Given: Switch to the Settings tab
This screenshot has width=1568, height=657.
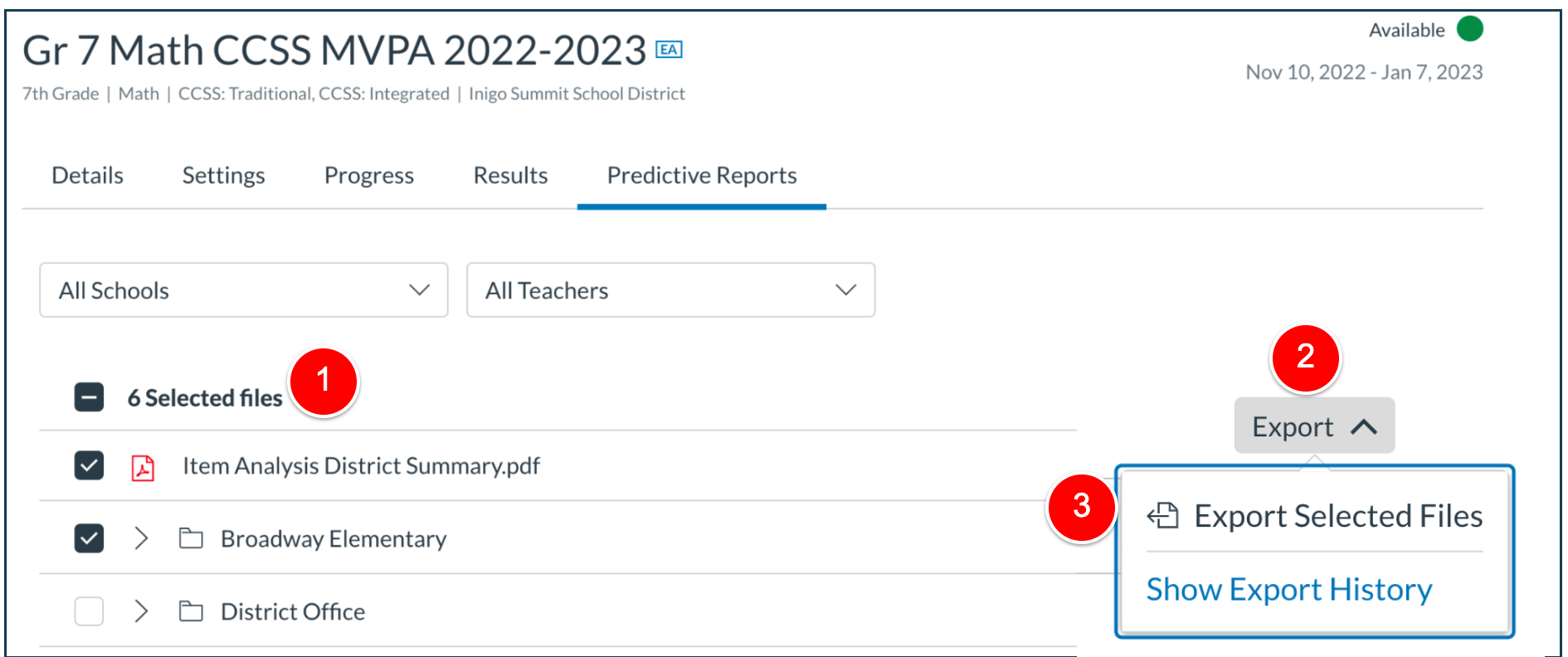Looking at the screenshot, I should click(222, 175).
